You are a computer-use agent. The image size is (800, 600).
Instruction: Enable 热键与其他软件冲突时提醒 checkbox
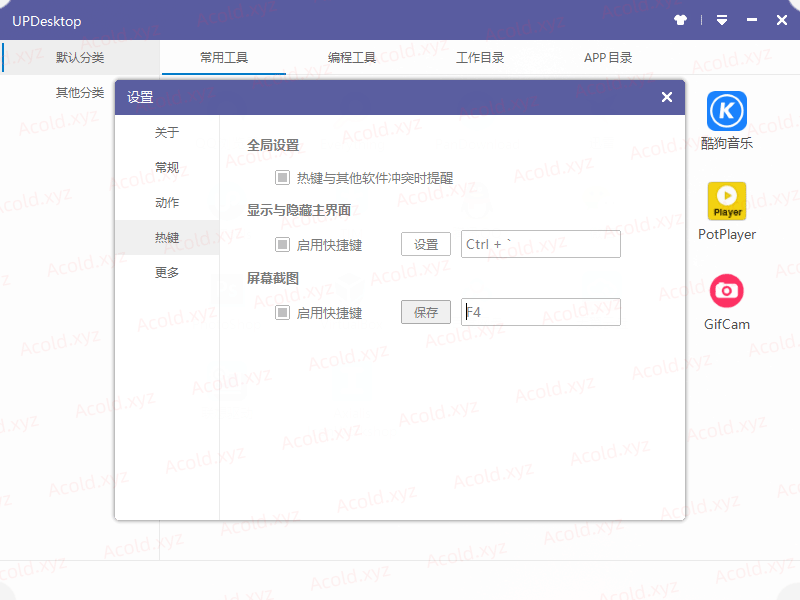tap(282, 178)
